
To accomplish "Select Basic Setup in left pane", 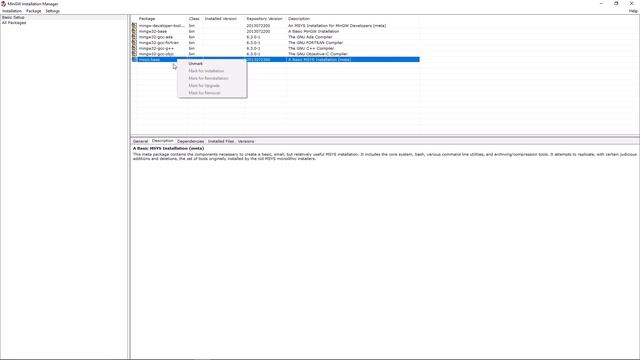I will pos(13,18).
